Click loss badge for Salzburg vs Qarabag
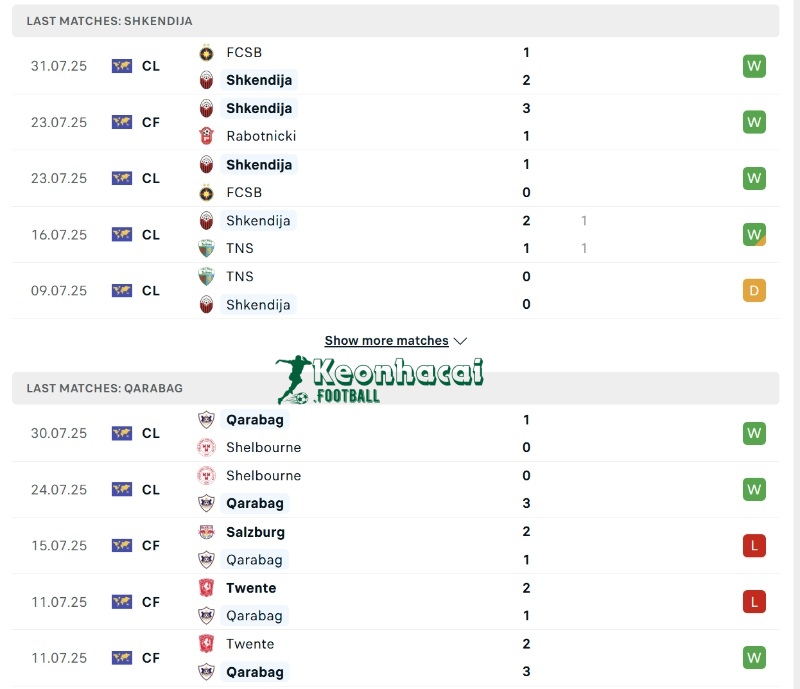 click(x=754, y=546)
